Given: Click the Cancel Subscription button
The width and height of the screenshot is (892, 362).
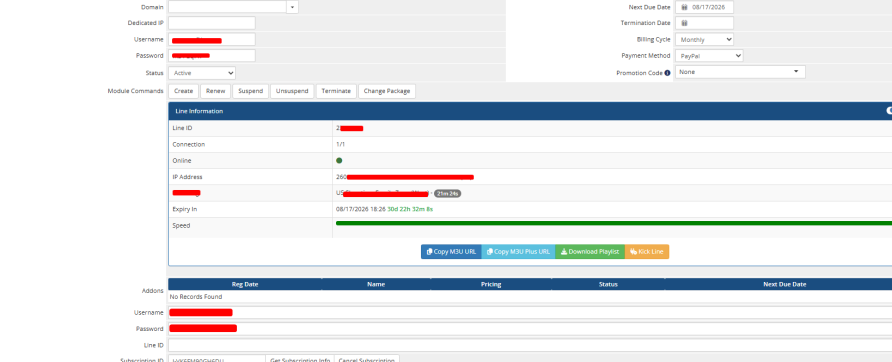Looking at the screenshot, I should (367, 360).
